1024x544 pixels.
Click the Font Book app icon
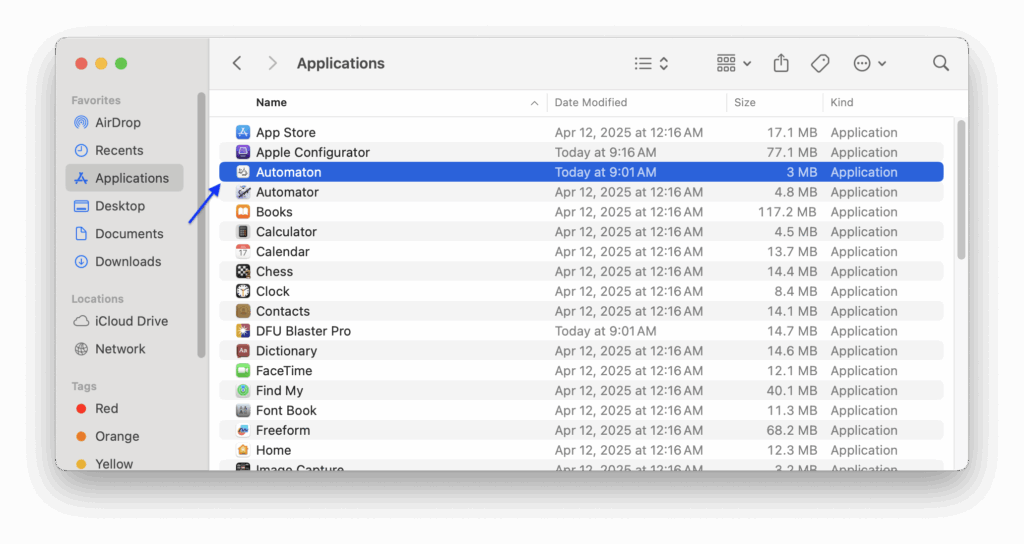coord(243,411)
